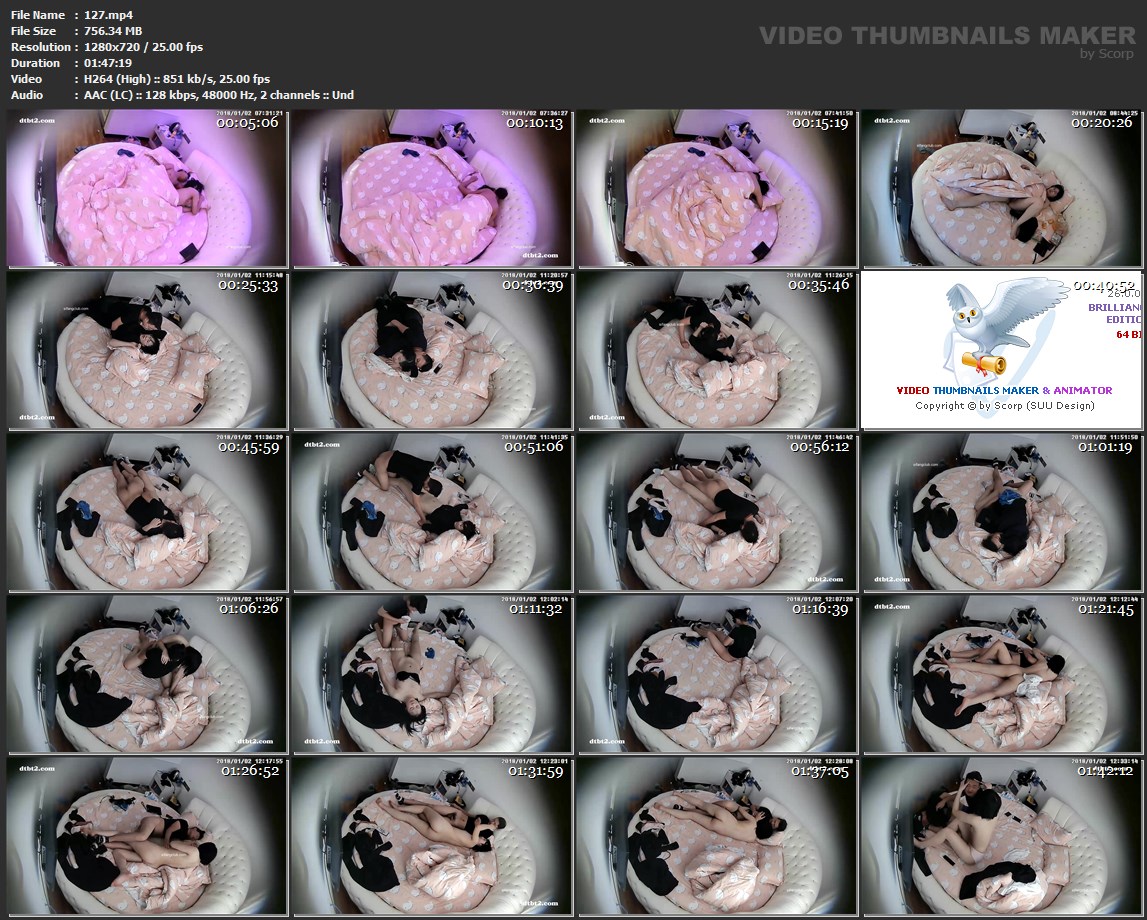
Task: Select the thumbnail stamped 01:16:39
Action: coord(717,674)
